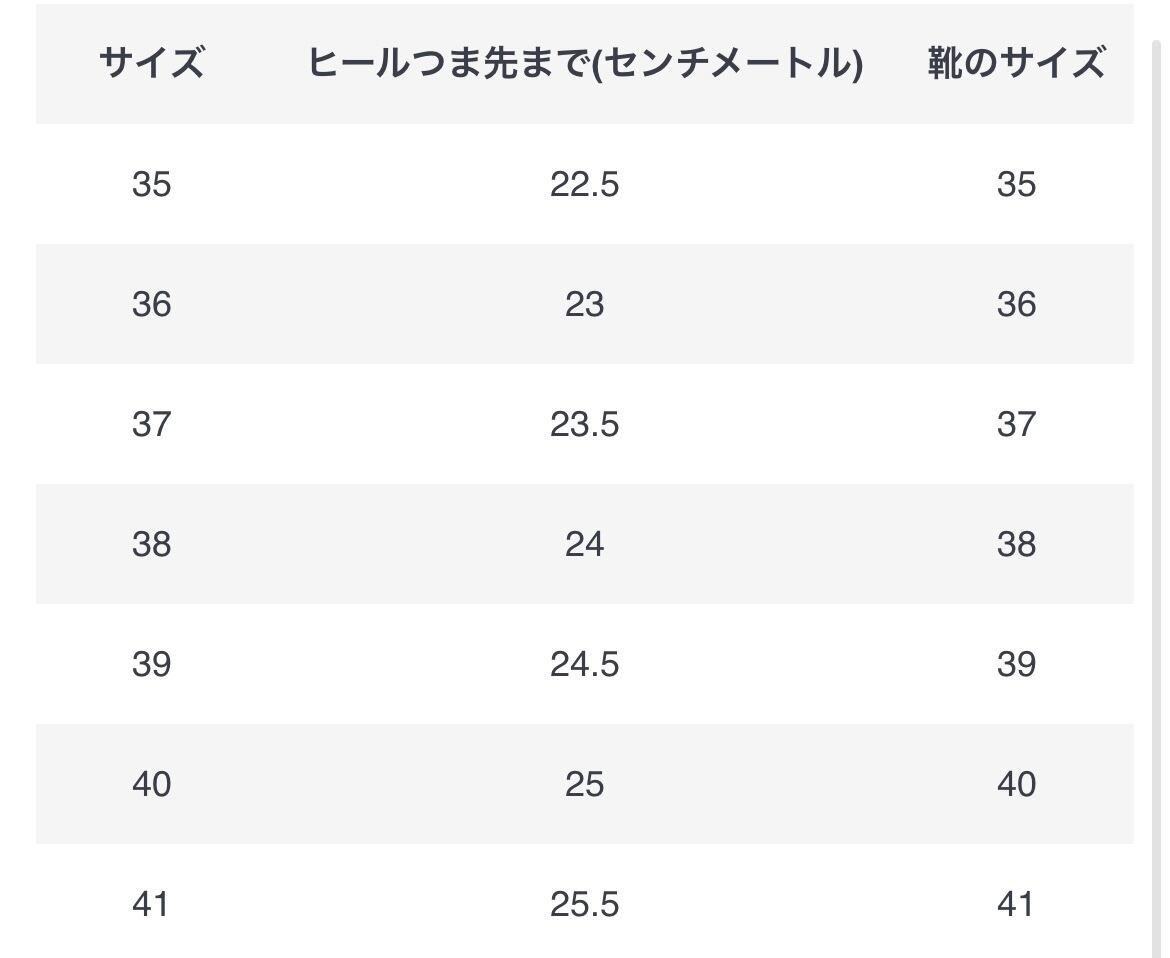Select the 22.5 centimeter cell

tap(585, 184)
